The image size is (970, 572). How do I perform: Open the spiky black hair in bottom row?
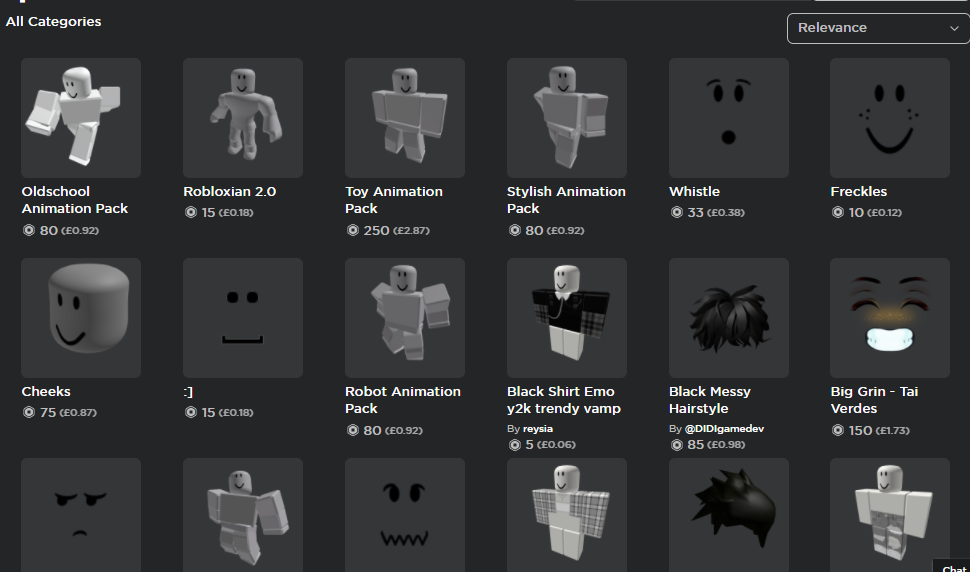[x=729, y=515]
